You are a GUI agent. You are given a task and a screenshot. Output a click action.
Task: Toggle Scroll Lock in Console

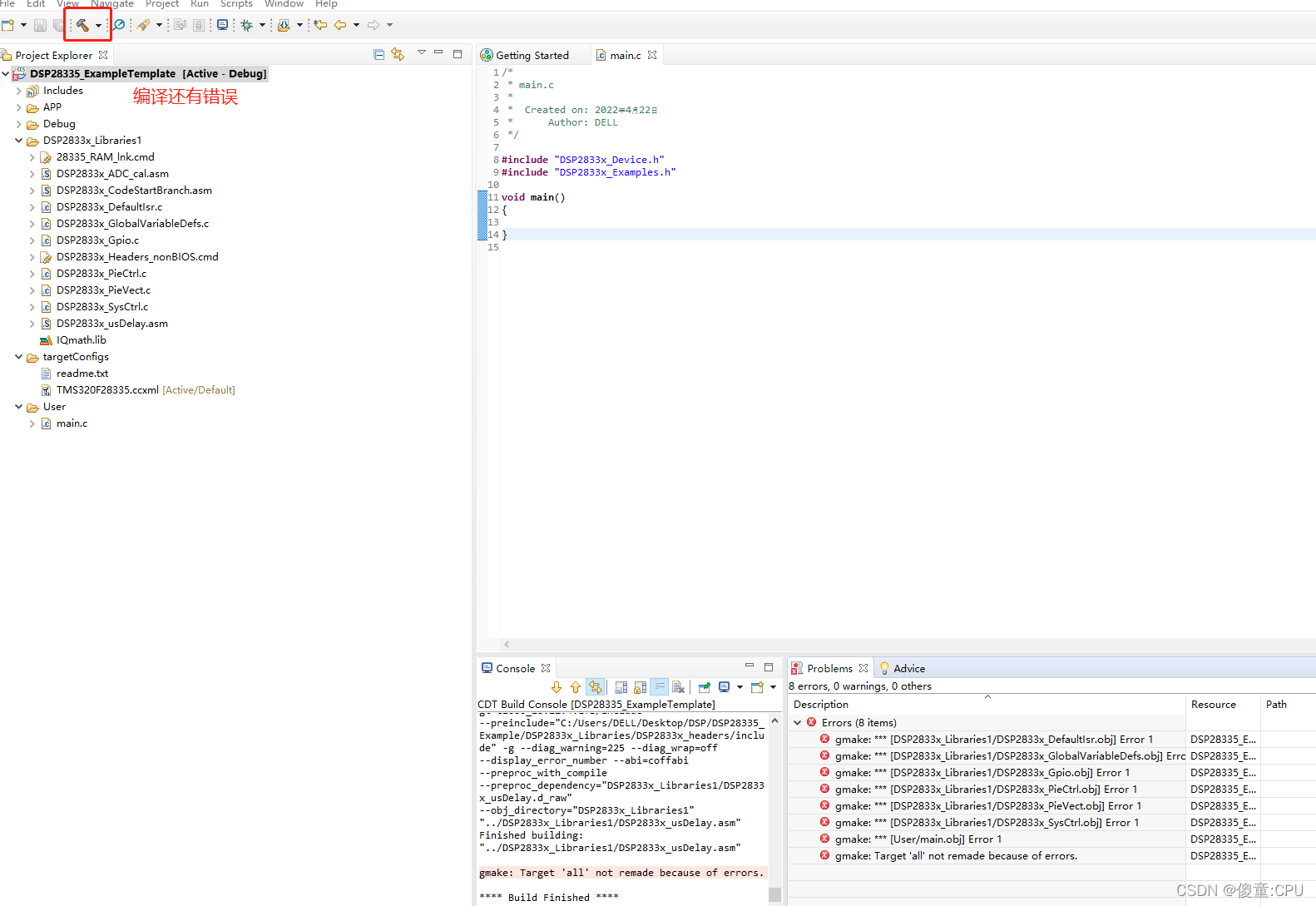(x=640, y=687)
